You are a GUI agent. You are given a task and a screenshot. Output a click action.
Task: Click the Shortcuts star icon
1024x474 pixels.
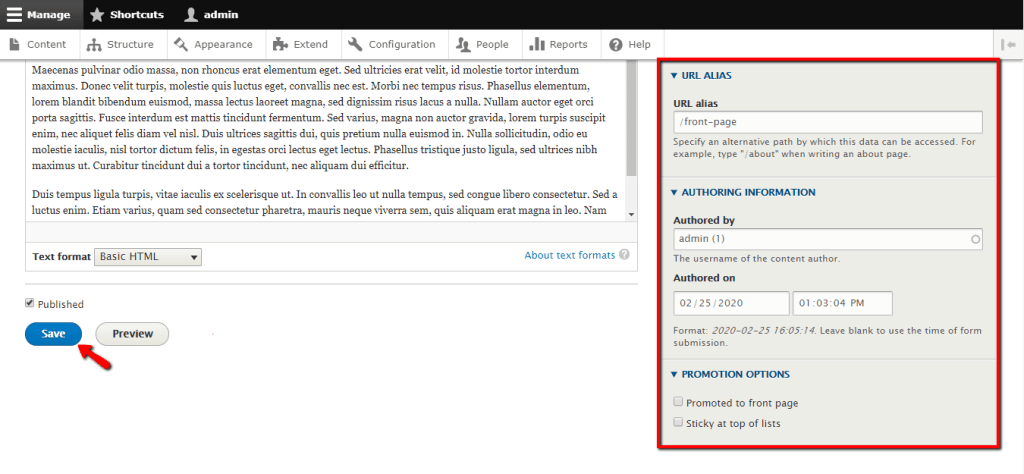coord(97,14)
